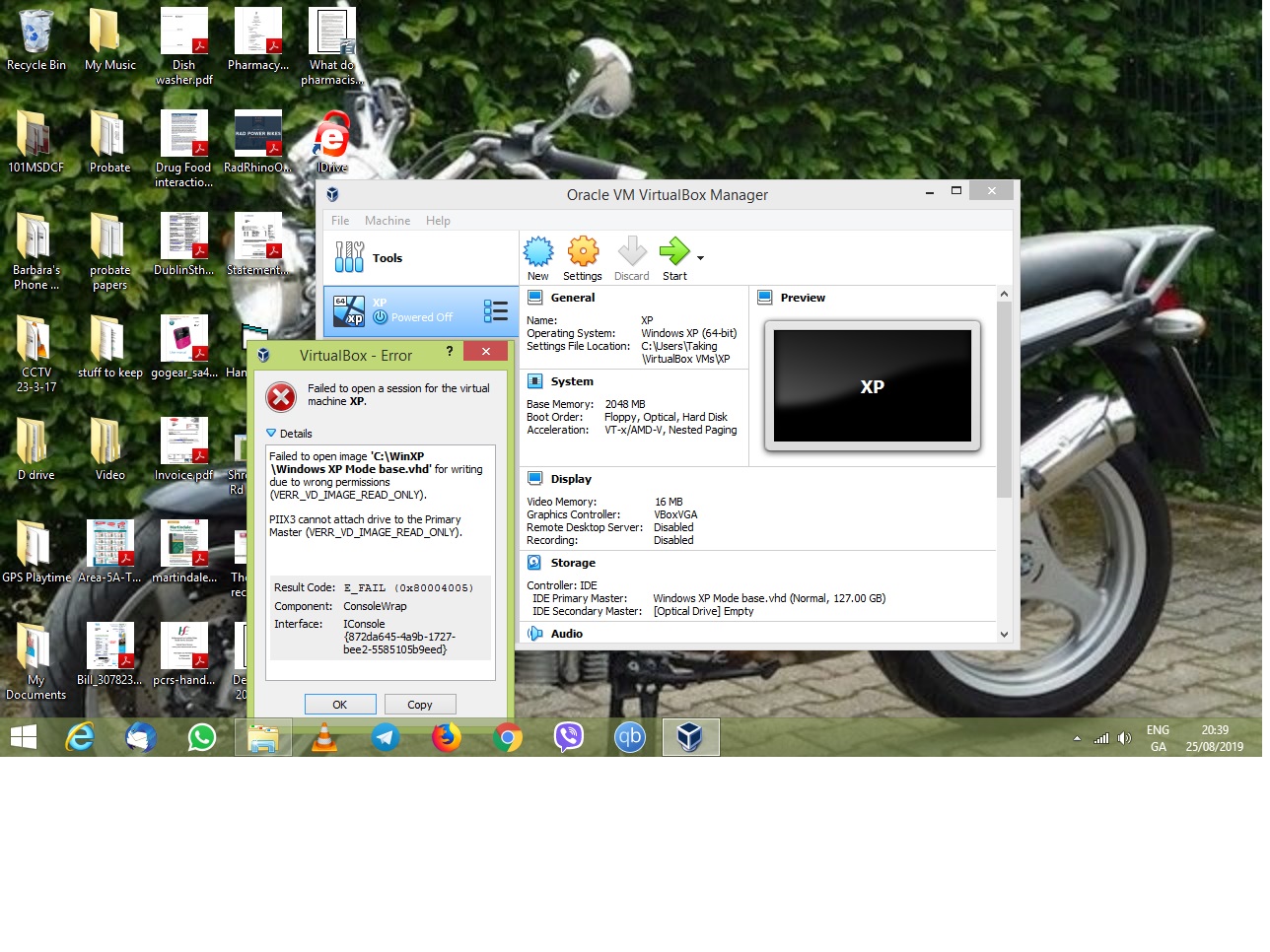The height and width of the screenshot is (952, 1270).
Task: Click the details pane scroll down arrow
Action: click(1004, 635)
